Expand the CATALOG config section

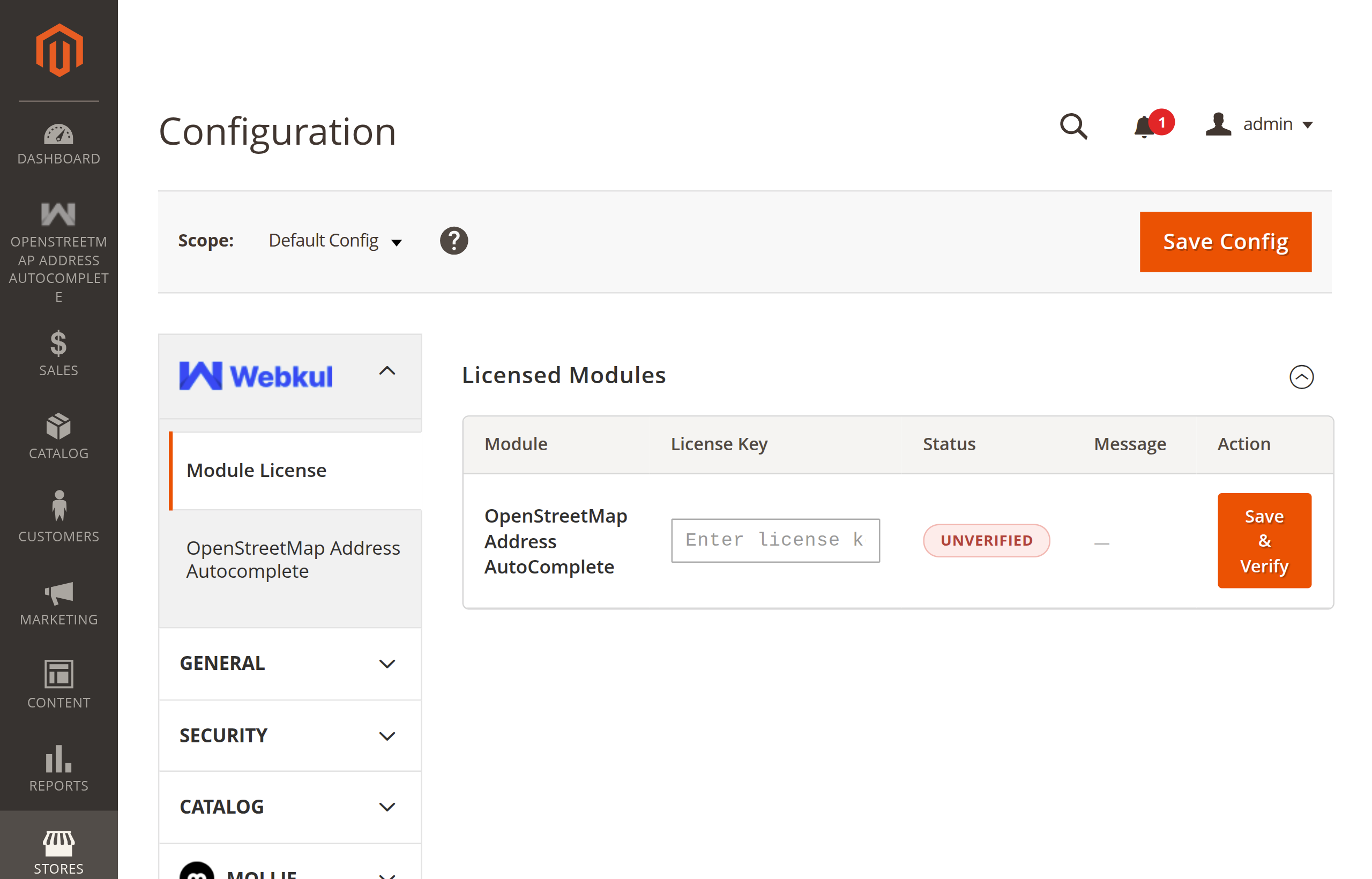290,807
